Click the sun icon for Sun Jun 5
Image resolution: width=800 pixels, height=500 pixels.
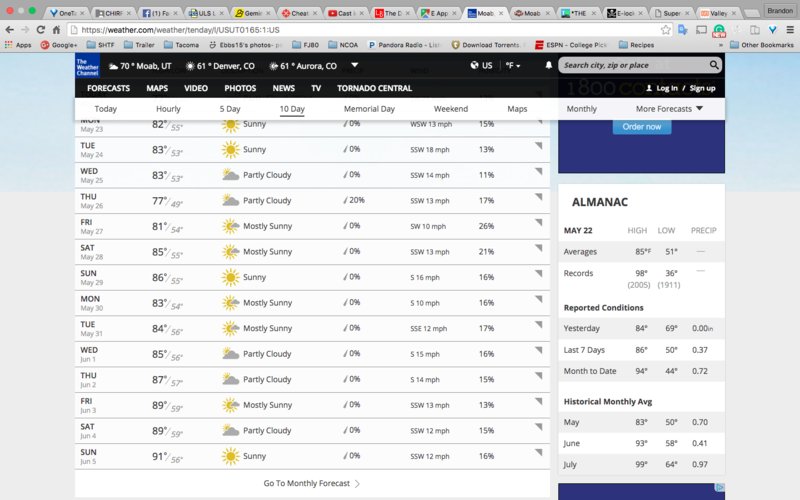point(231,456)
